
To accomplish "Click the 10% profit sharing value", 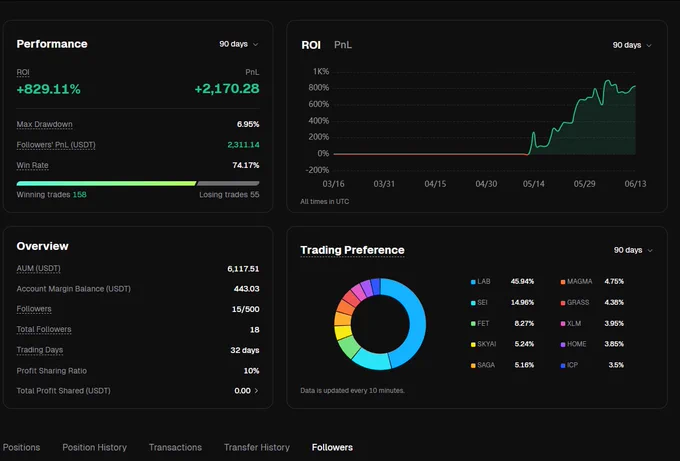I will coord(252,371).
